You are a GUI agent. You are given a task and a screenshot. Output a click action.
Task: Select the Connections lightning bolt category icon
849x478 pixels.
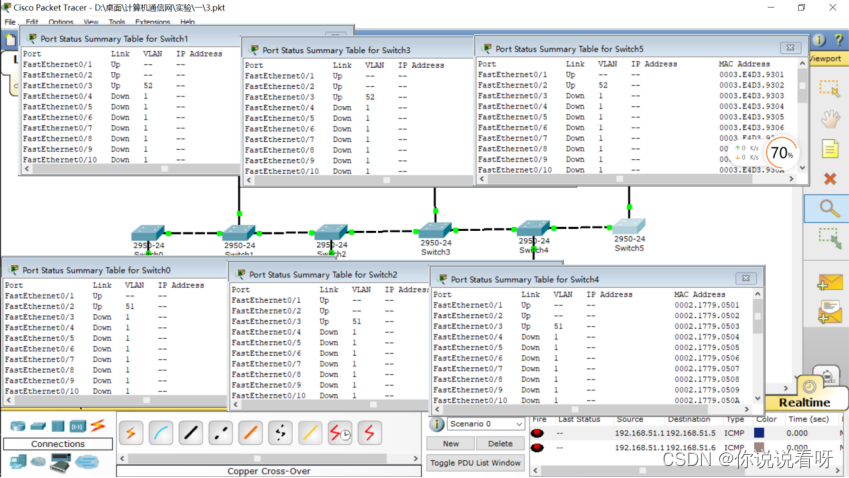point(98,425)
